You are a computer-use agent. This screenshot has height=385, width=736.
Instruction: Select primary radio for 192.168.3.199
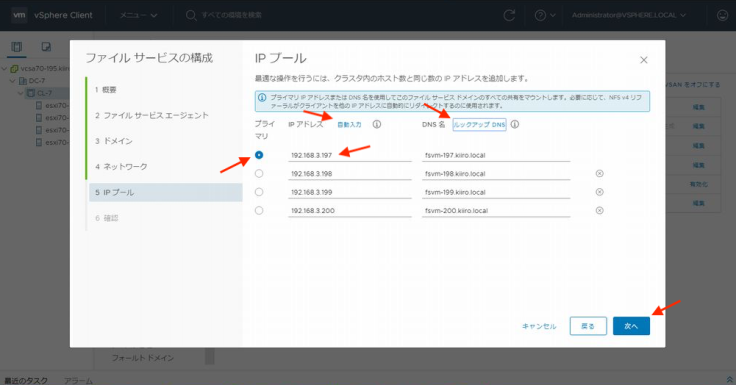tap(259, 192)
